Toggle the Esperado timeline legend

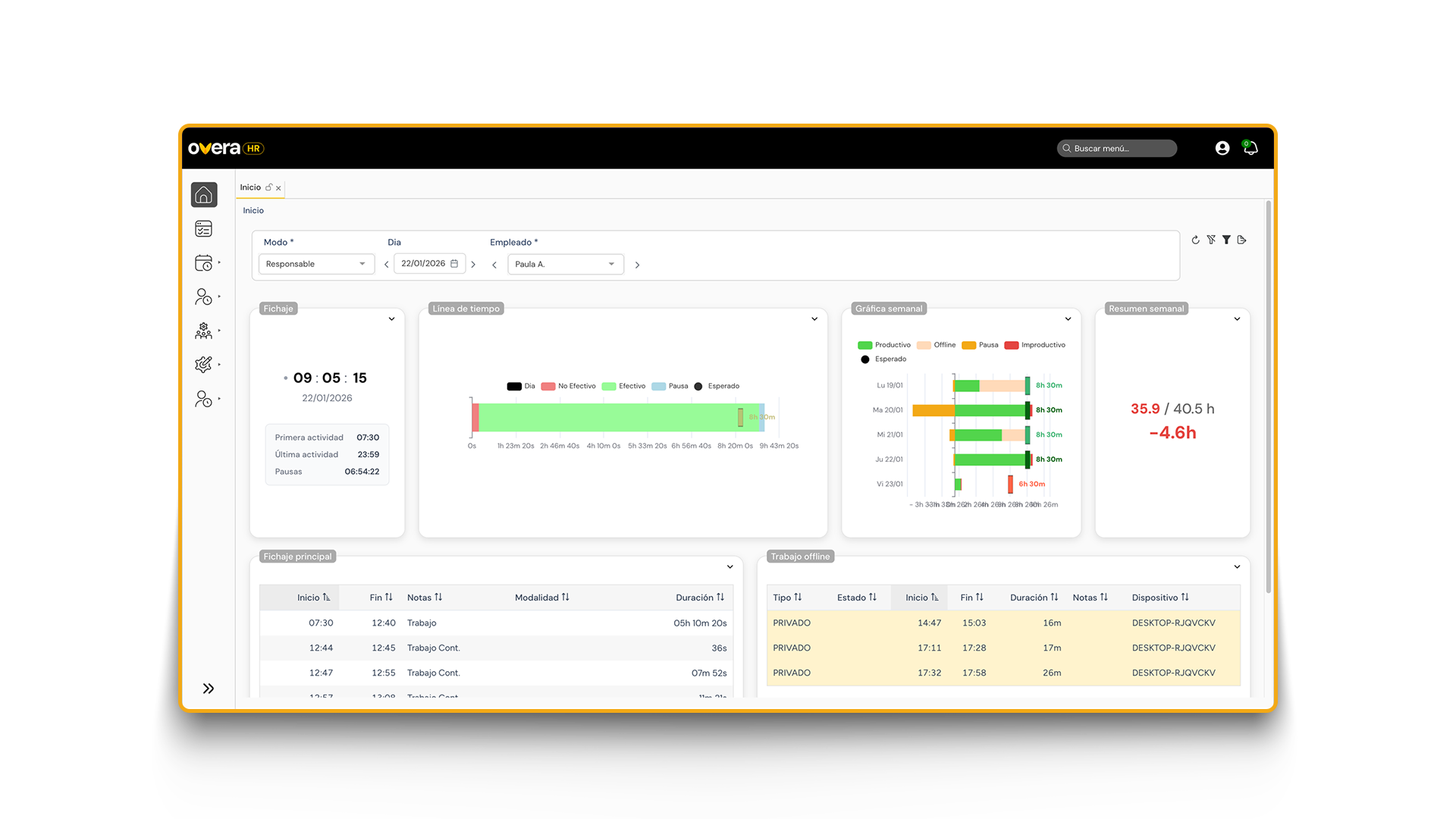coord(717,386)
